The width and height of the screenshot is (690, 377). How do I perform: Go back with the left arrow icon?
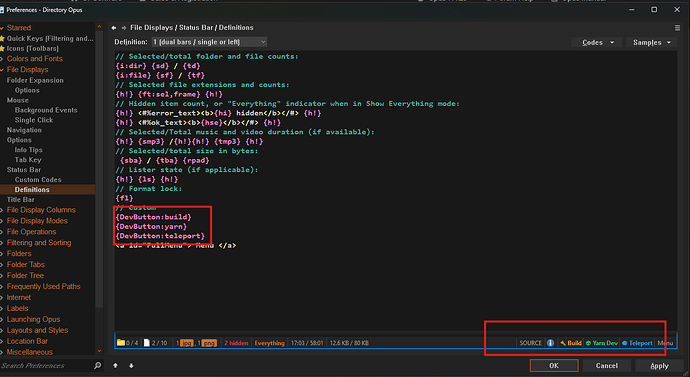point(114,28)
